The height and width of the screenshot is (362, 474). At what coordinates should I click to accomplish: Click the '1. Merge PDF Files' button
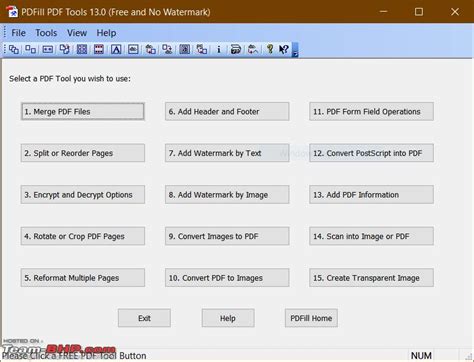pyautogui.click(x=83, y=111)
